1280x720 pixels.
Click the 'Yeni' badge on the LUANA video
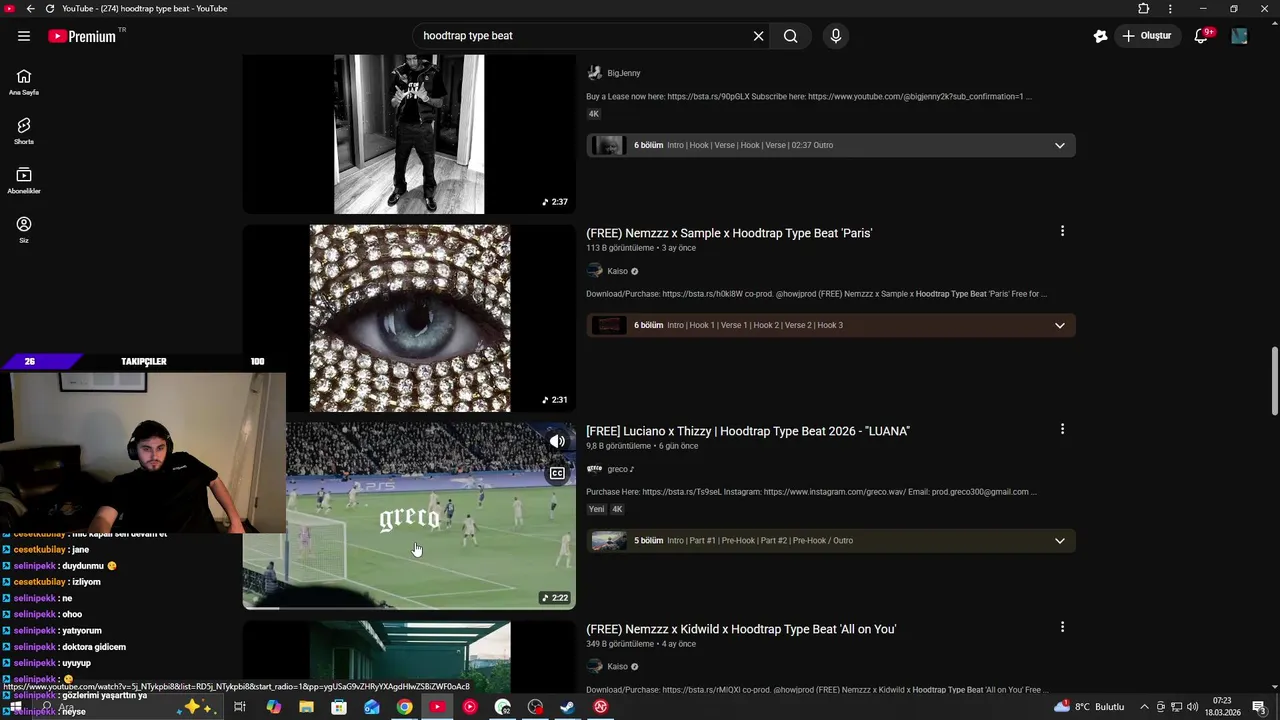(x=596, y=509)
